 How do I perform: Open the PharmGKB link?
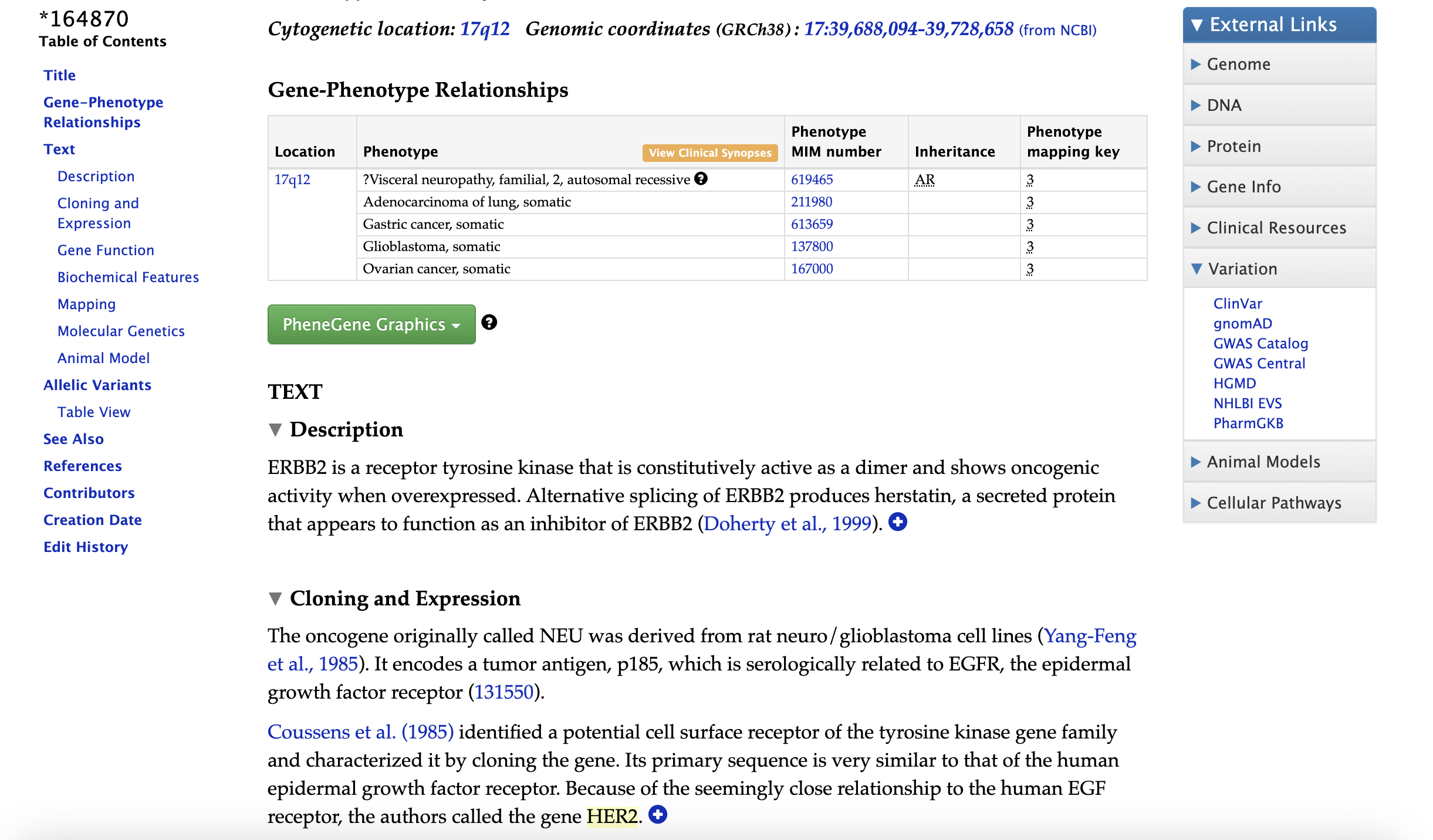tap(1248, 423)
